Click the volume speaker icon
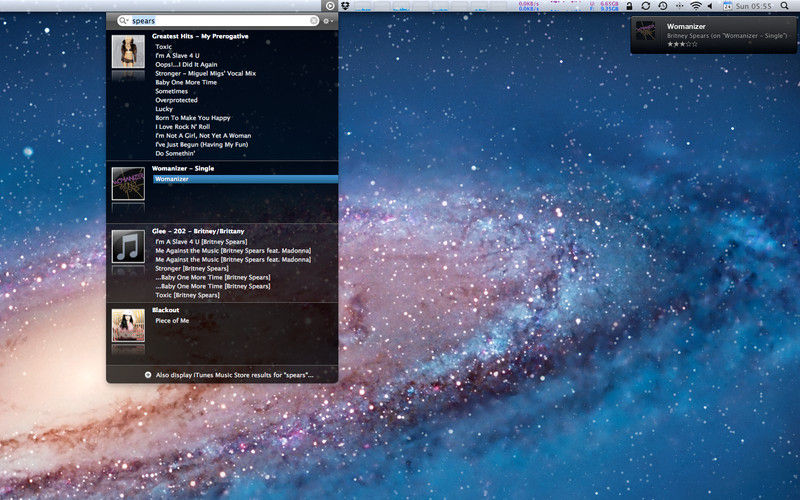This screenshot has height=500, width=800. pyautogui.click(x=710, y=6)
